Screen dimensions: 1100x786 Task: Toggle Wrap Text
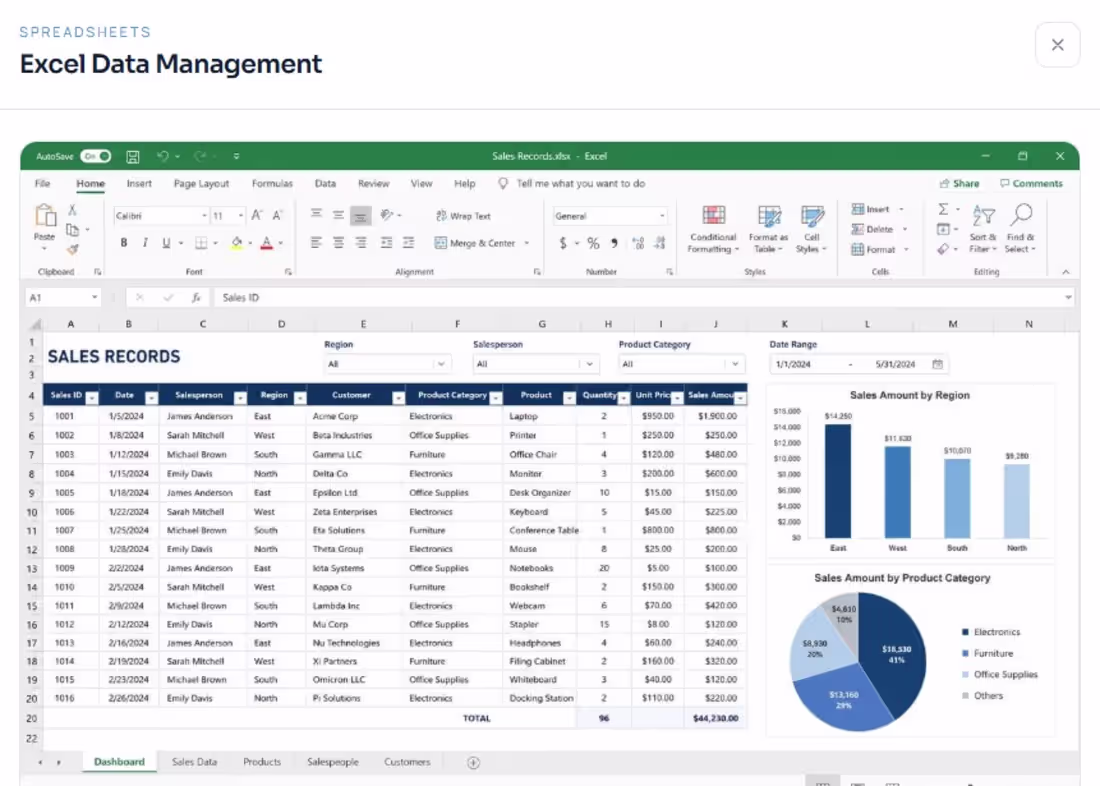tap(463, 216)
